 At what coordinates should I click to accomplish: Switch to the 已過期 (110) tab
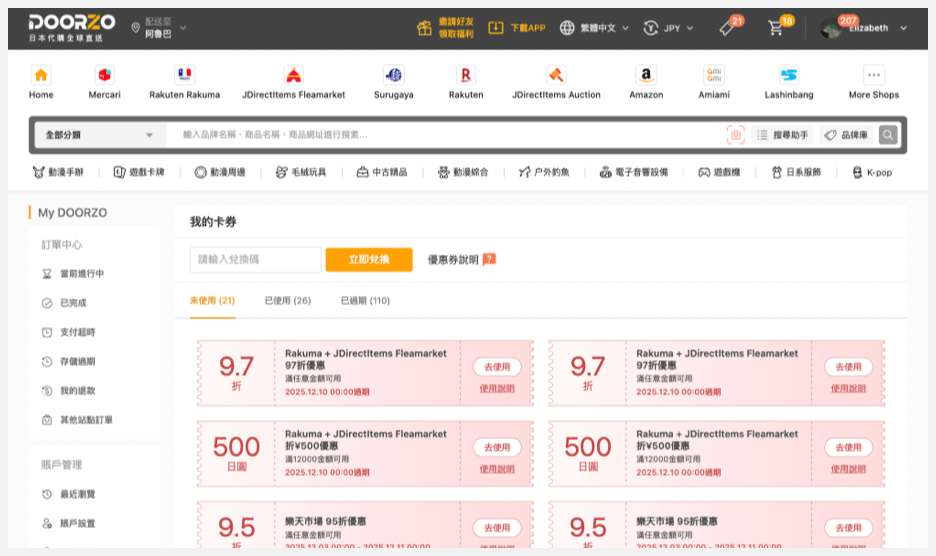(x=365, y=300)
